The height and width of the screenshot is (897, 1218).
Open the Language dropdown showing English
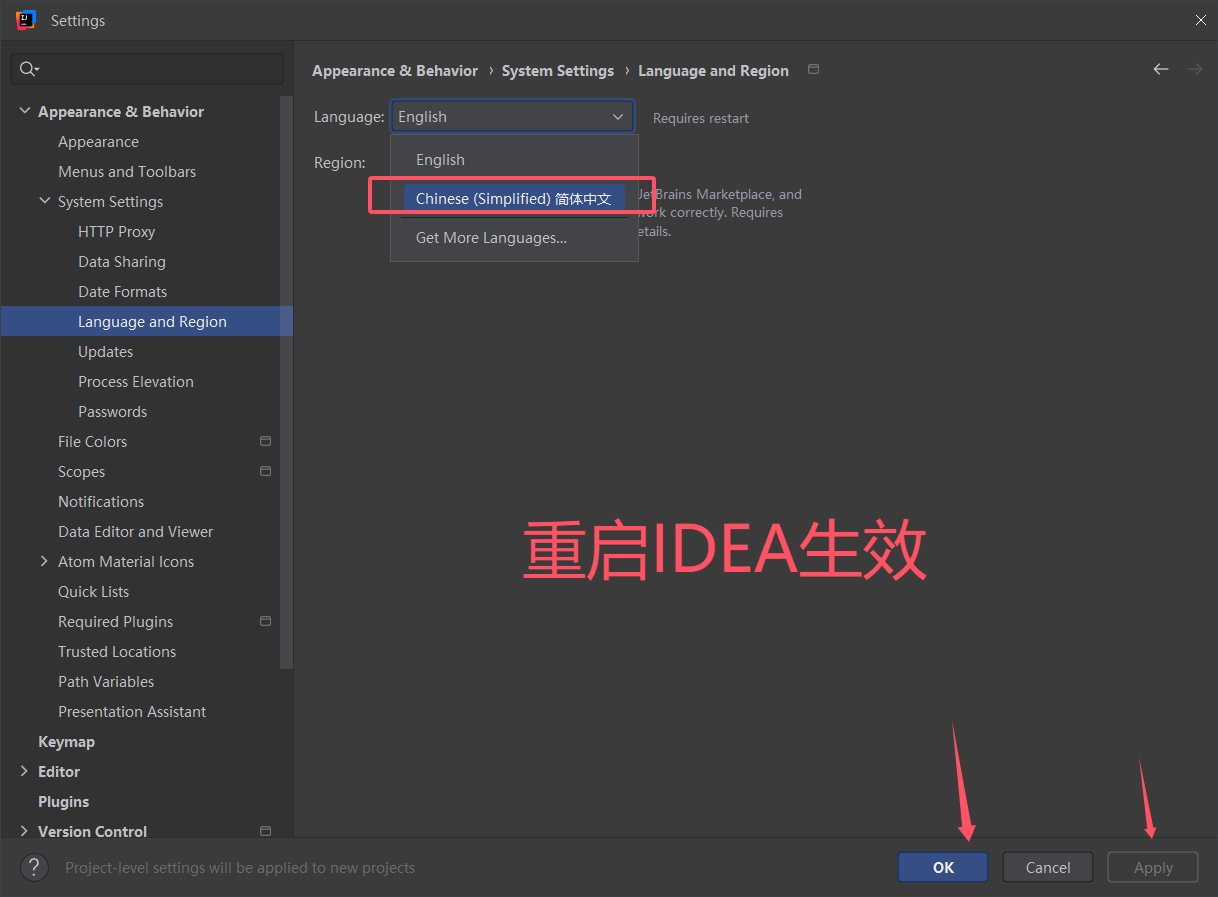tap(512, 117)
